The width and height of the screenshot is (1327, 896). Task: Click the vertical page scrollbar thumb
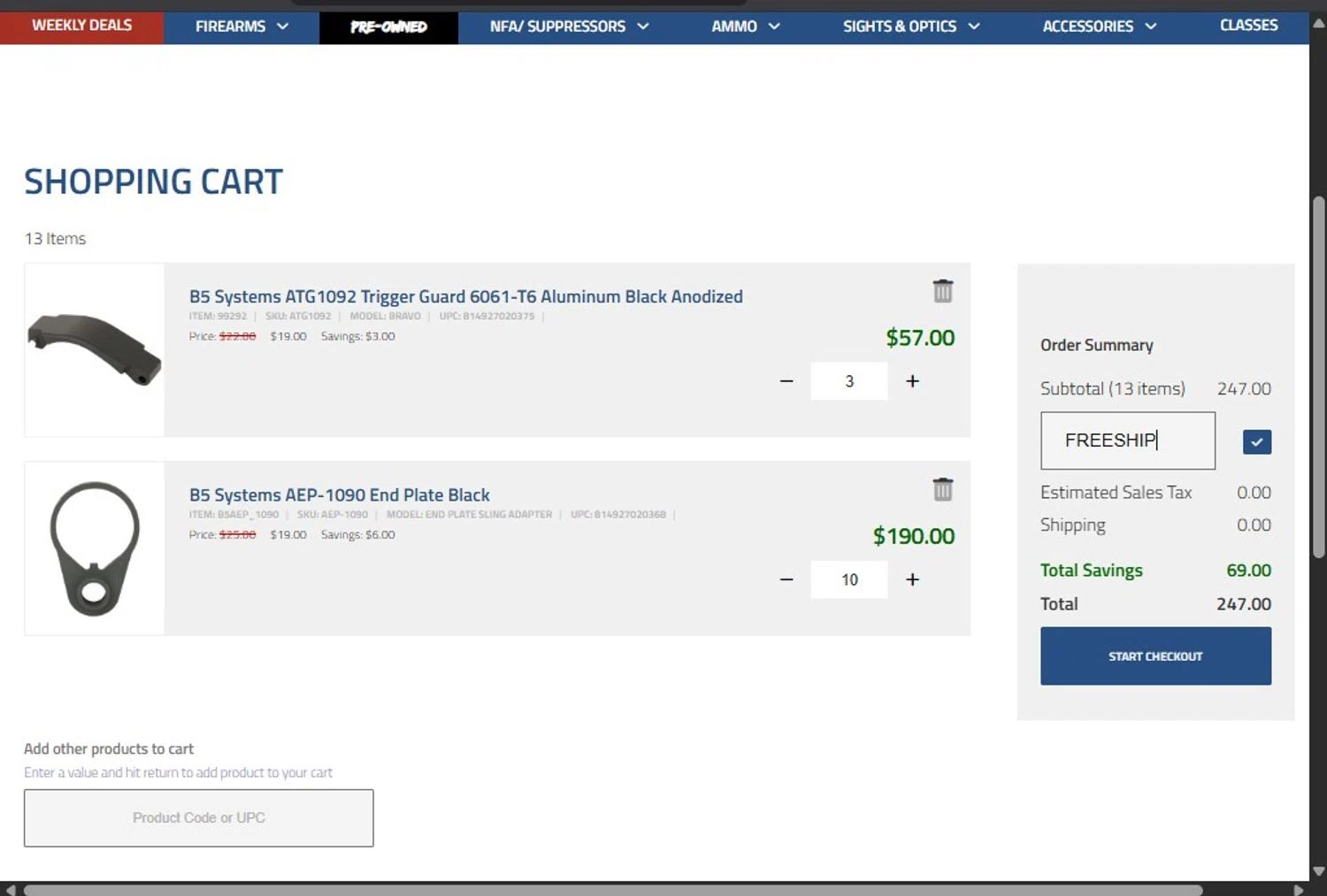(x=1318, y=376)
